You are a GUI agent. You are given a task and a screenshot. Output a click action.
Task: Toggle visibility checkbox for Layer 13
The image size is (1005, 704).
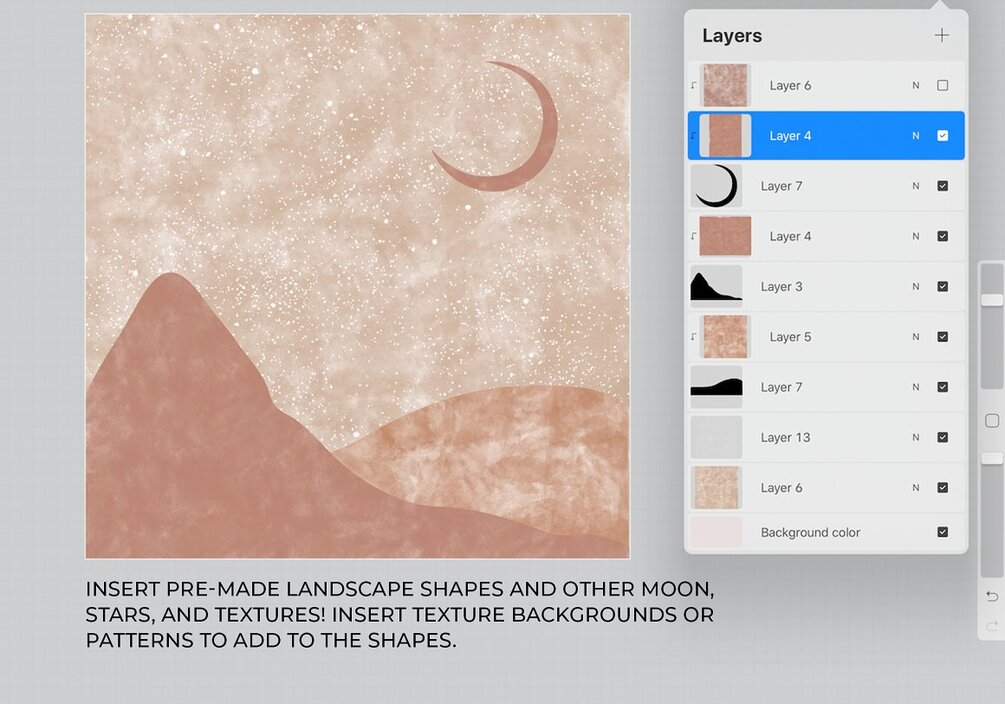pyautogui.click(x=942, y=437)
